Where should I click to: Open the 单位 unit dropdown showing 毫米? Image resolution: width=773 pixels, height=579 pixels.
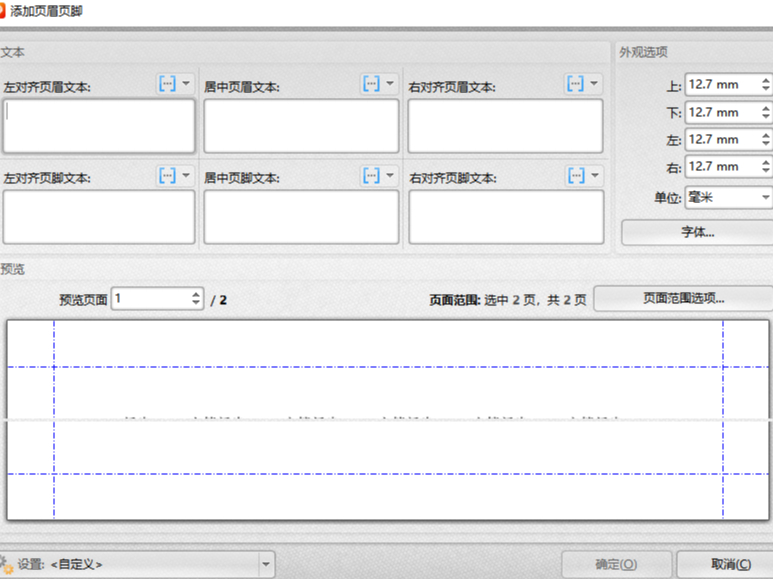[729, 197]
